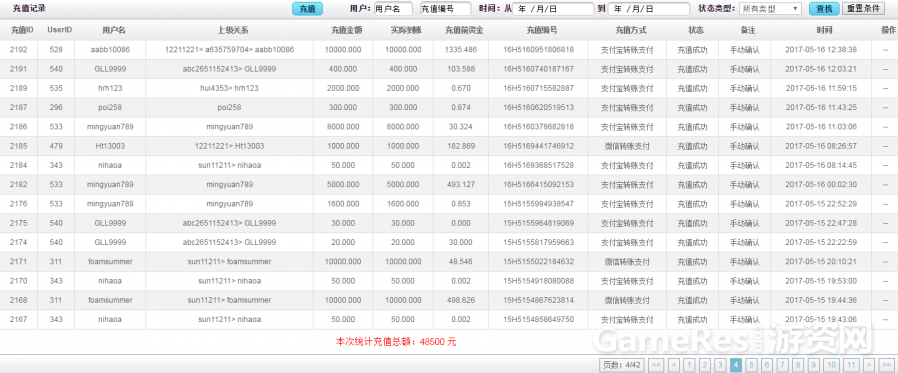Open page 9 in pagination
The image size is (898, 373).
pos(813,364)
